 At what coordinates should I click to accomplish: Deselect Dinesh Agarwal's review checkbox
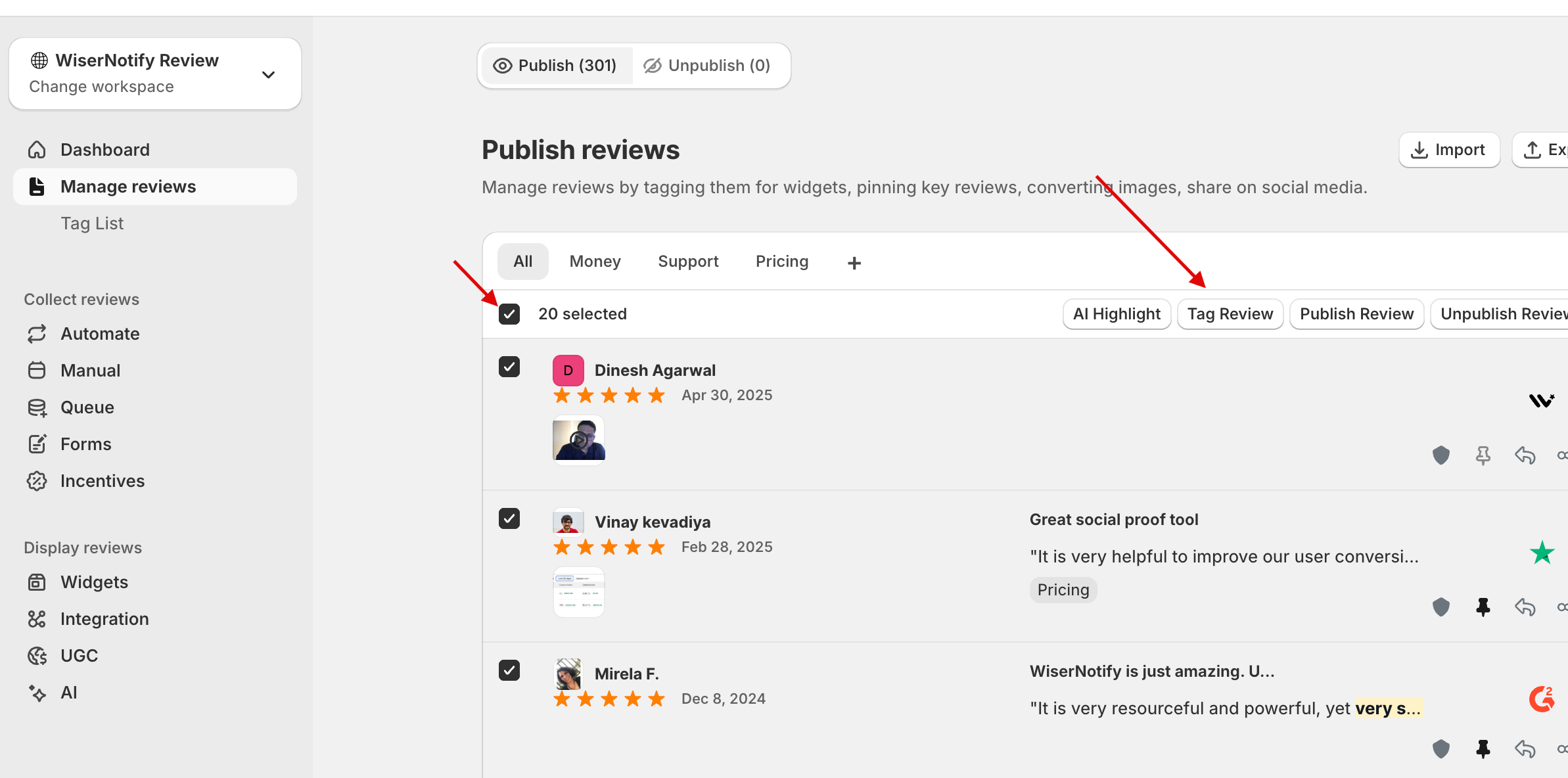coord(509,367)
